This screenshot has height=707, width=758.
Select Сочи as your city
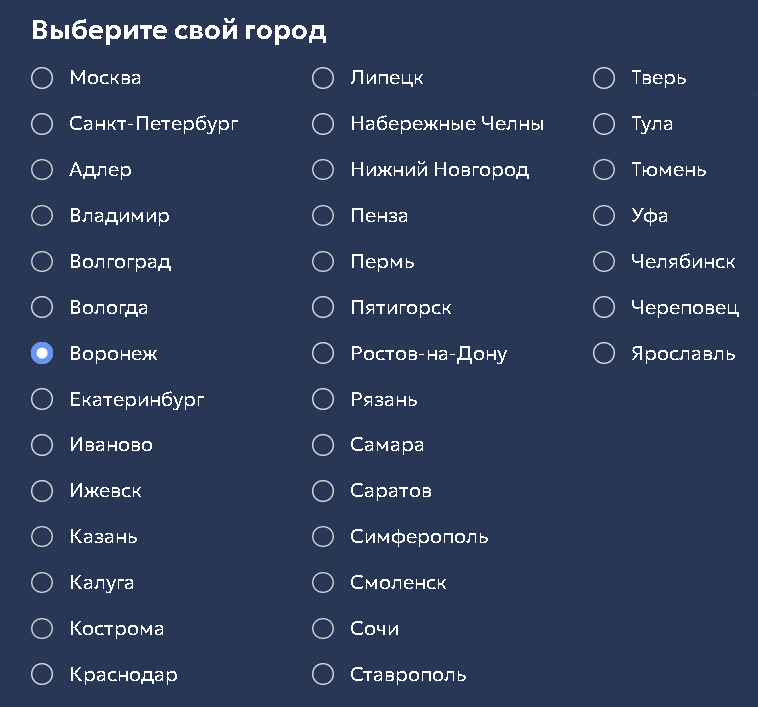[x=323, y=629]
